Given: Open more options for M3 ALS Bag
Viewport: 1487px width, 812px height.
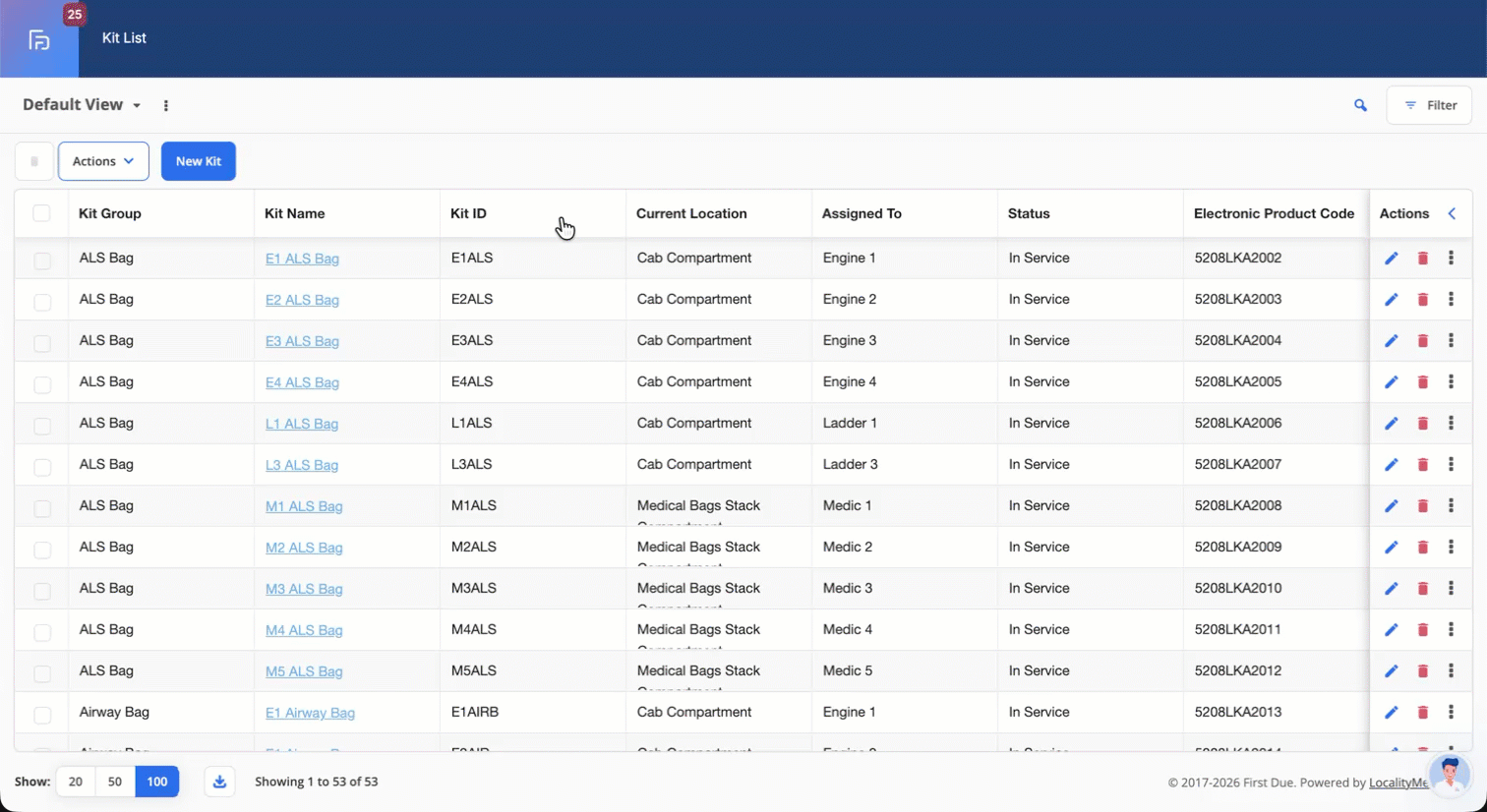Looking at the screenshot, I should (x=1451, y=588).
